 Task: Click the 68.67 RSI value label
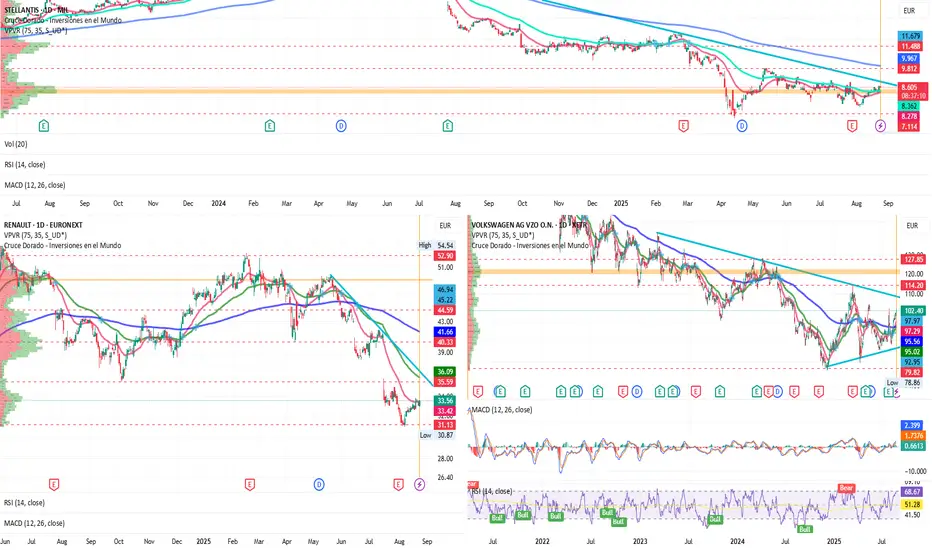point(912,492)
